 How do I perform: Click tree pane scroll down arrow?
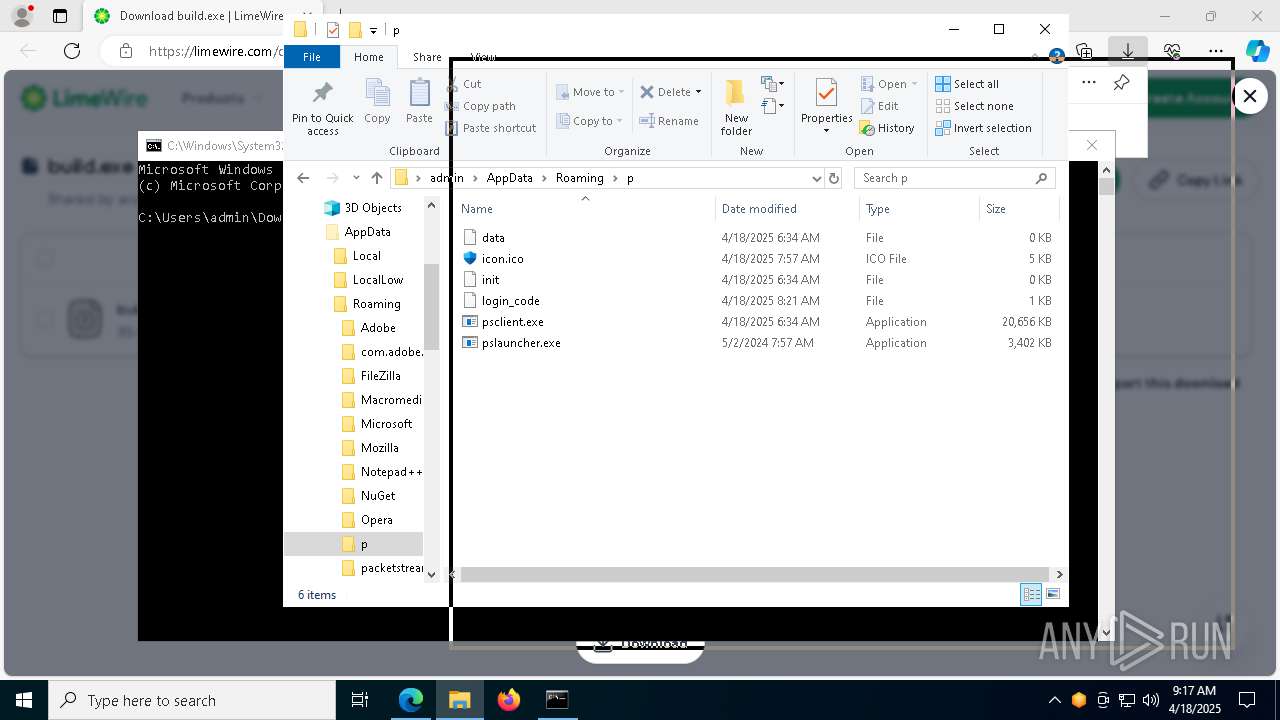(431, 575)
